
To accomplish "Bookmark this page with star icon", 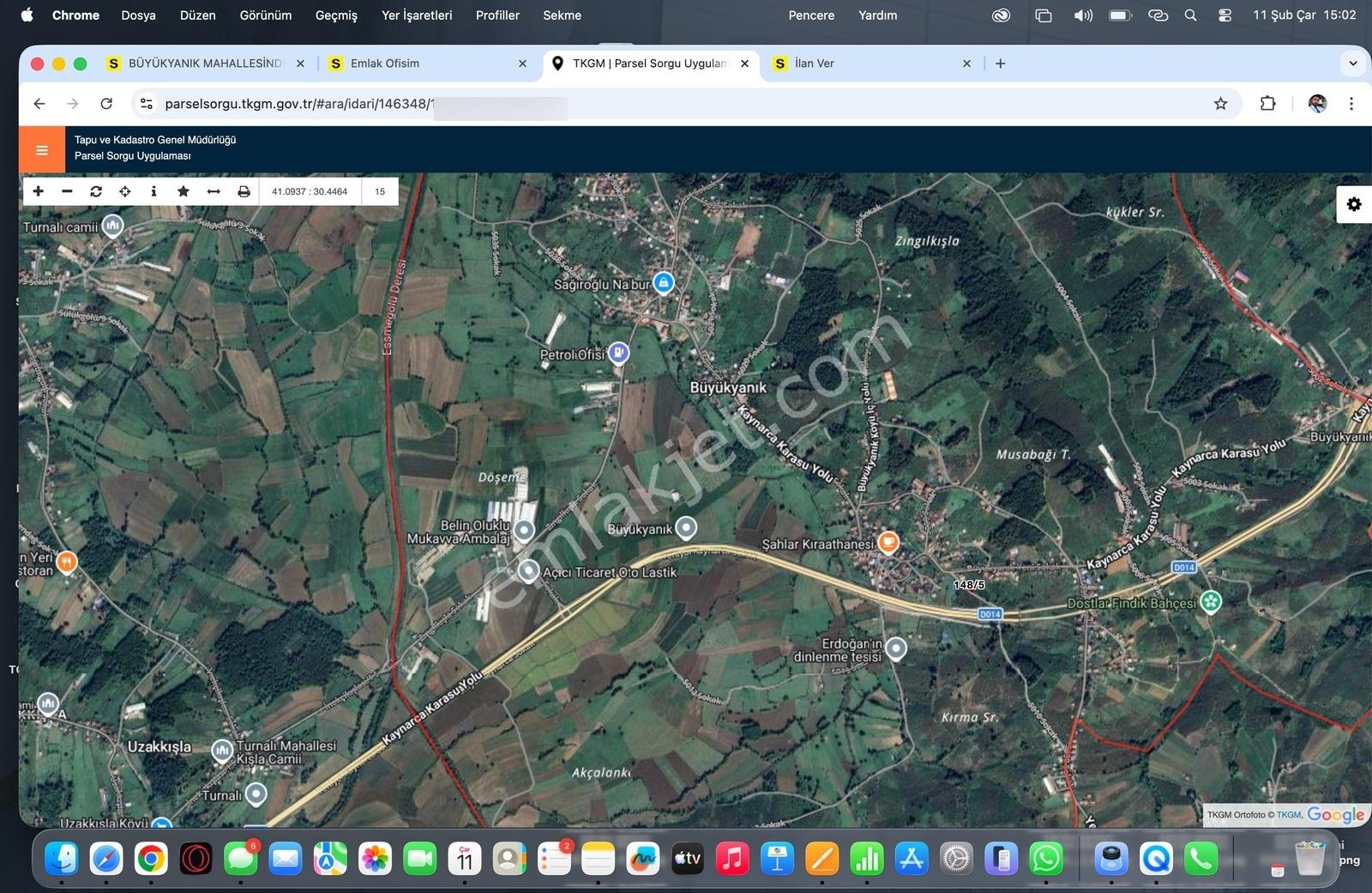I will point(1220,104).
